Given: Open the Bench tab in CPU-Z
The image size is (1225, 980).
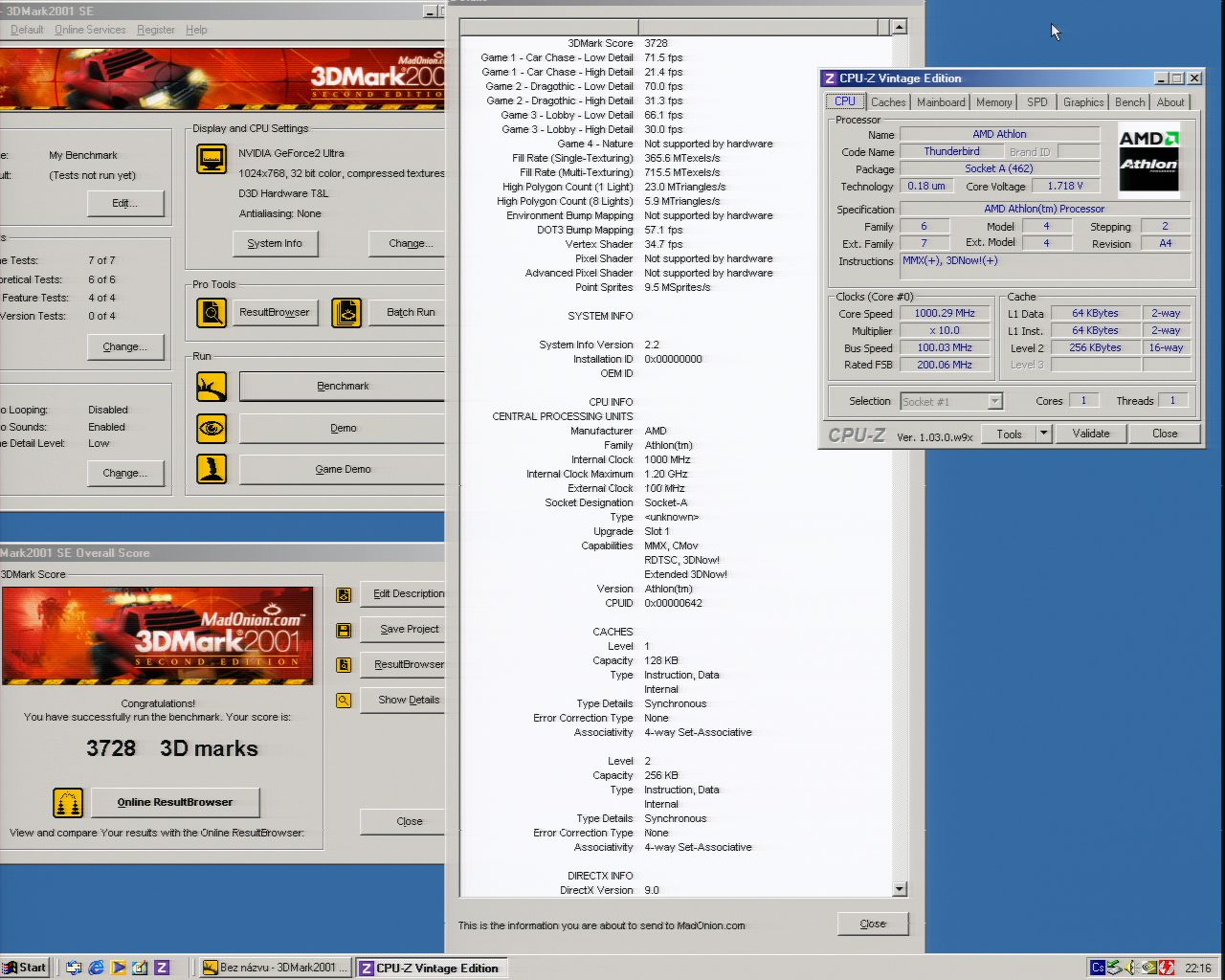Looking at the screenshot, I should [1130, 102].
